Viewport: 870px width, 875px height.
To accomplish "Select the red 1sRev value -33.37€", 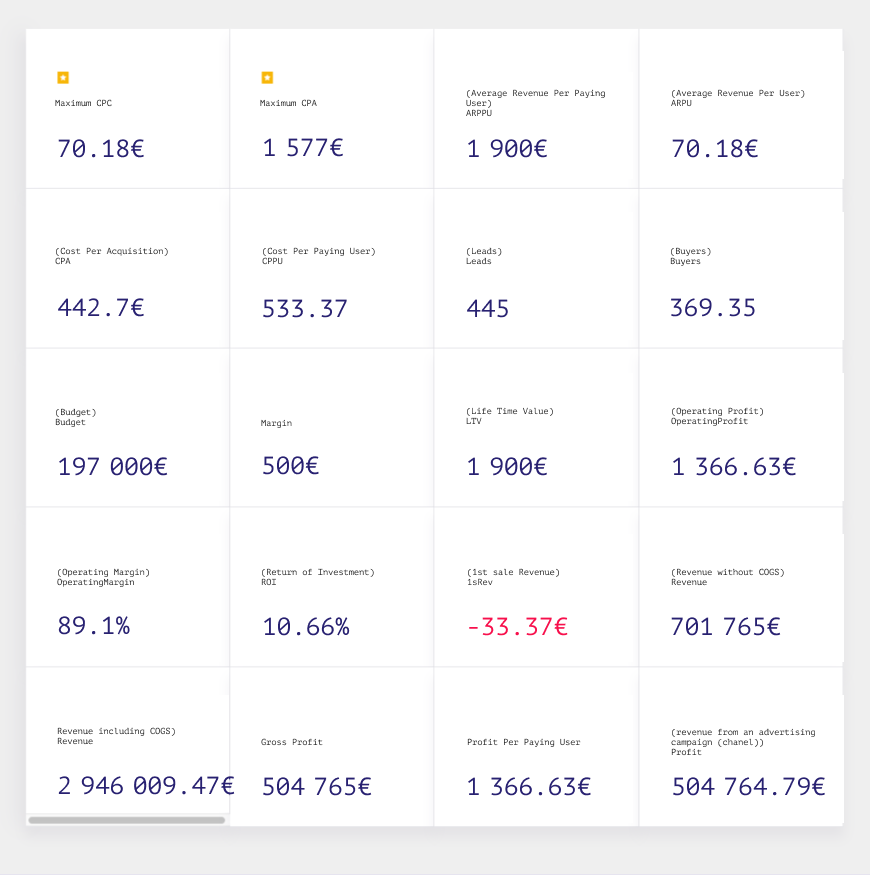I will pos(517,627).
